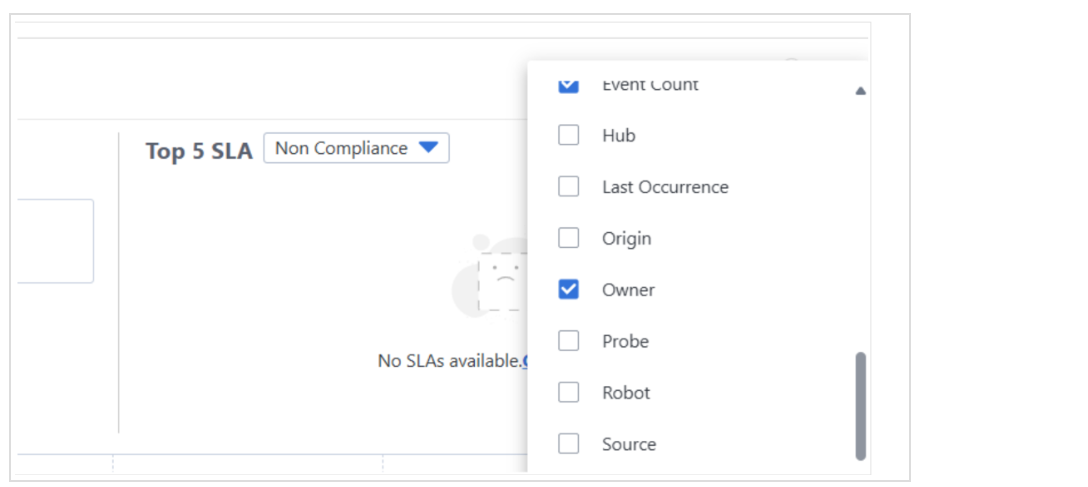Click the sad face empty-state icon
The height and width of the screenshot is (487, 1088).
(x=503, y=278)
